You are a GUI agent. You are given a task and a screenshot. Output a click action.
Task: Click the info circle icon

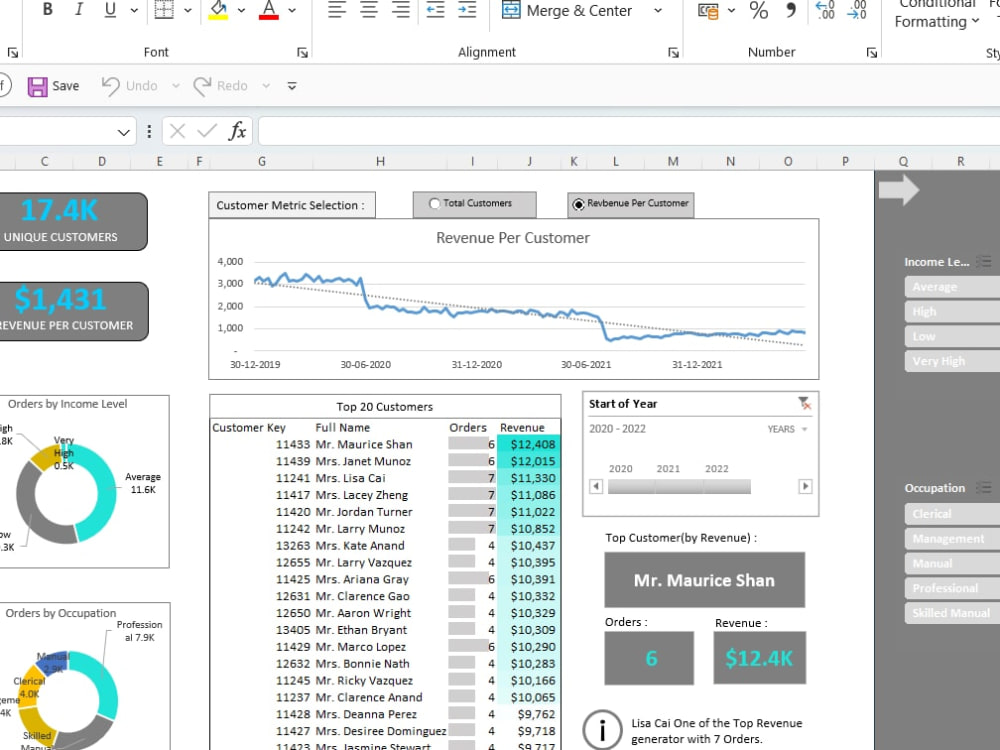(x=601, y=730)
